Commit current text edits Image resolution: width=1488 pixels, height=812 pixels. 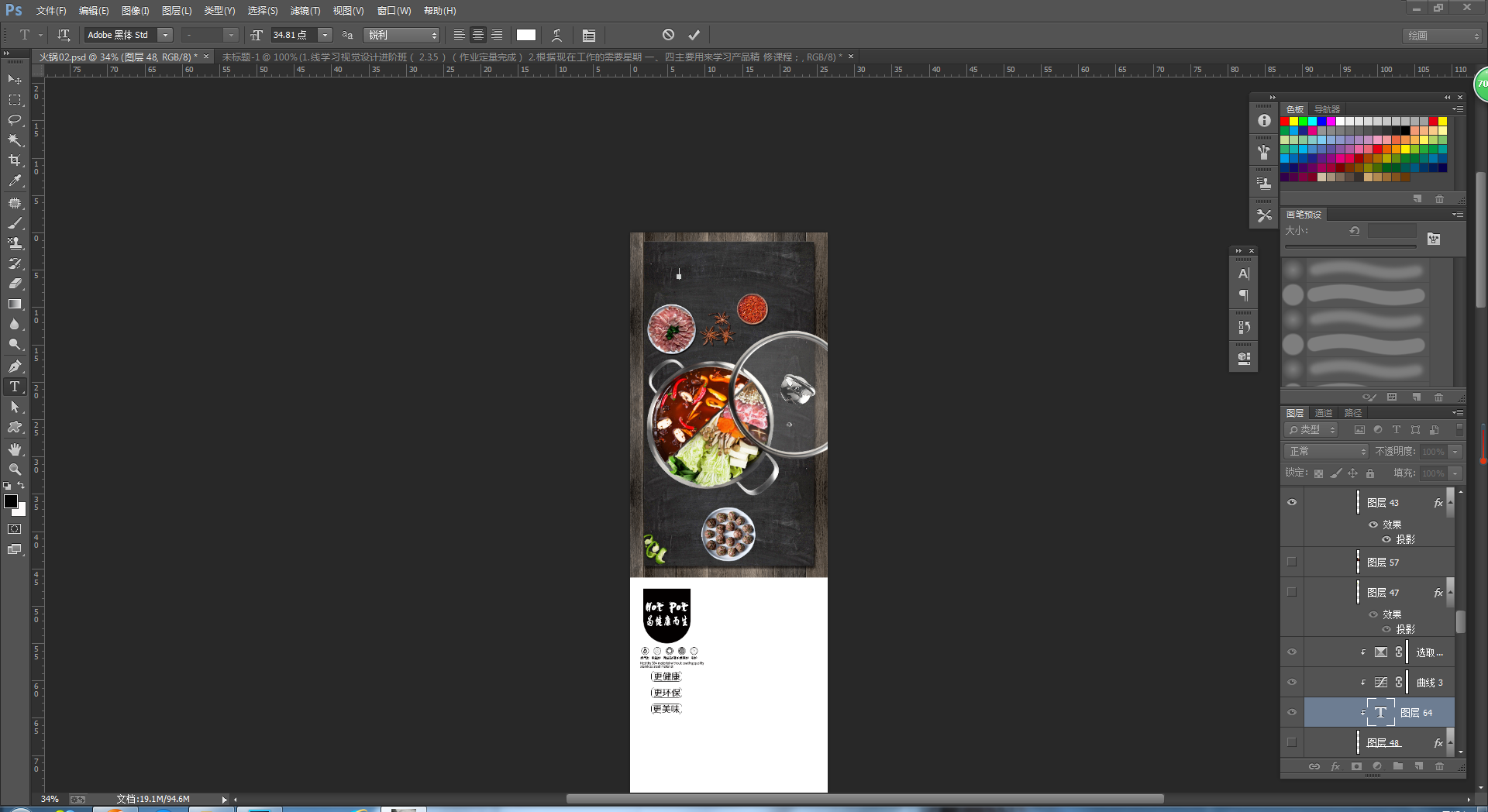[x=694, y=35]
